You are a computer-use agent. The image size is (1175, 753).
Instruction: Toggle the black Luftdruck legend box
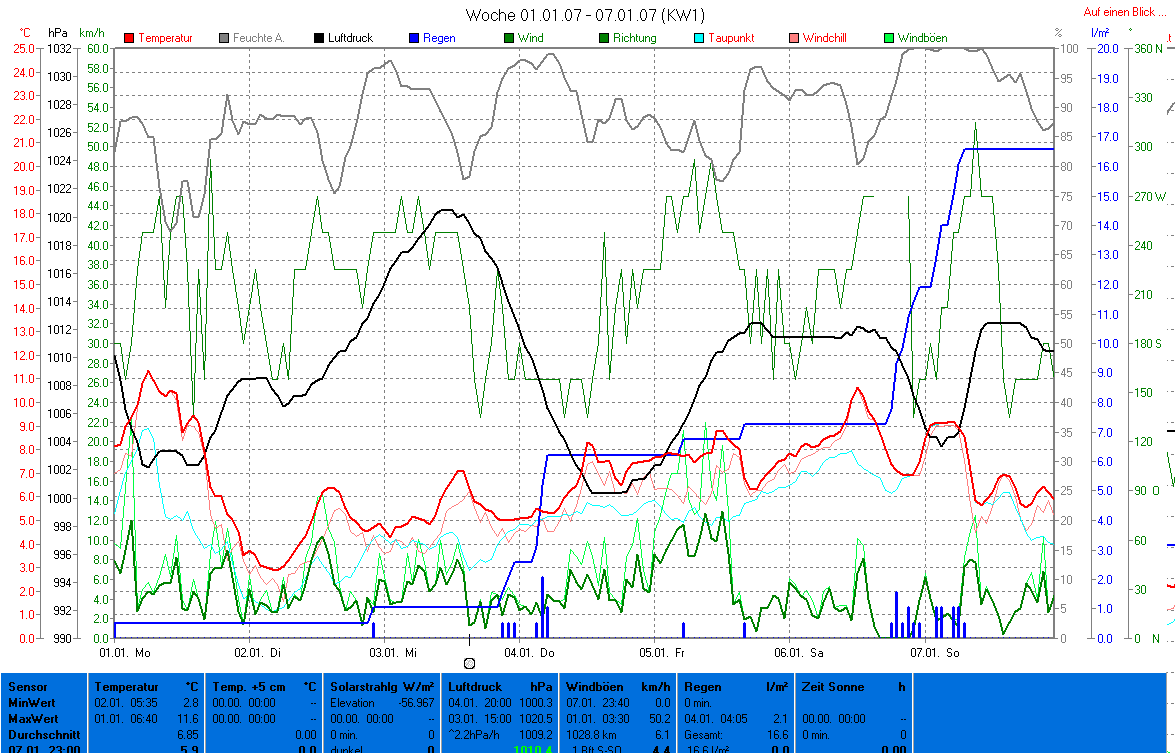(x=319, y=38)
